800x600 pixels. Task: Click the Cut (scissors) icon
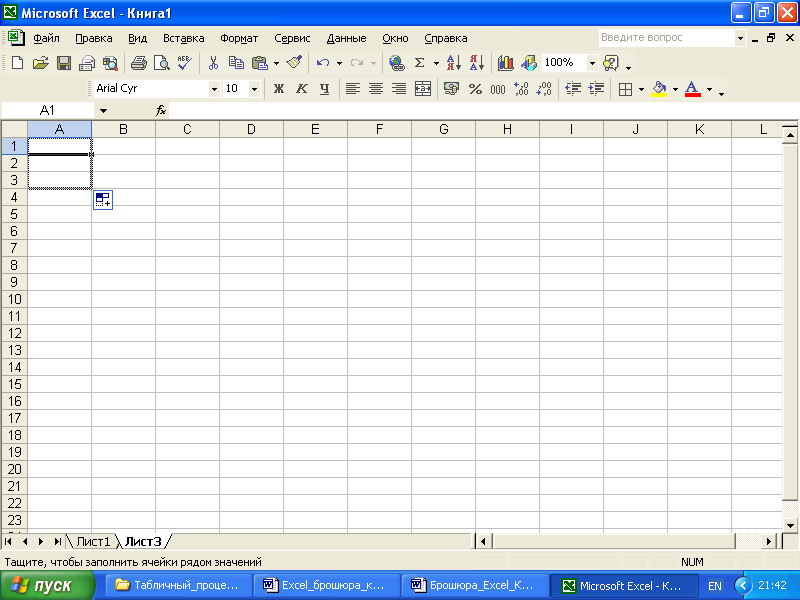pos(213,63)
